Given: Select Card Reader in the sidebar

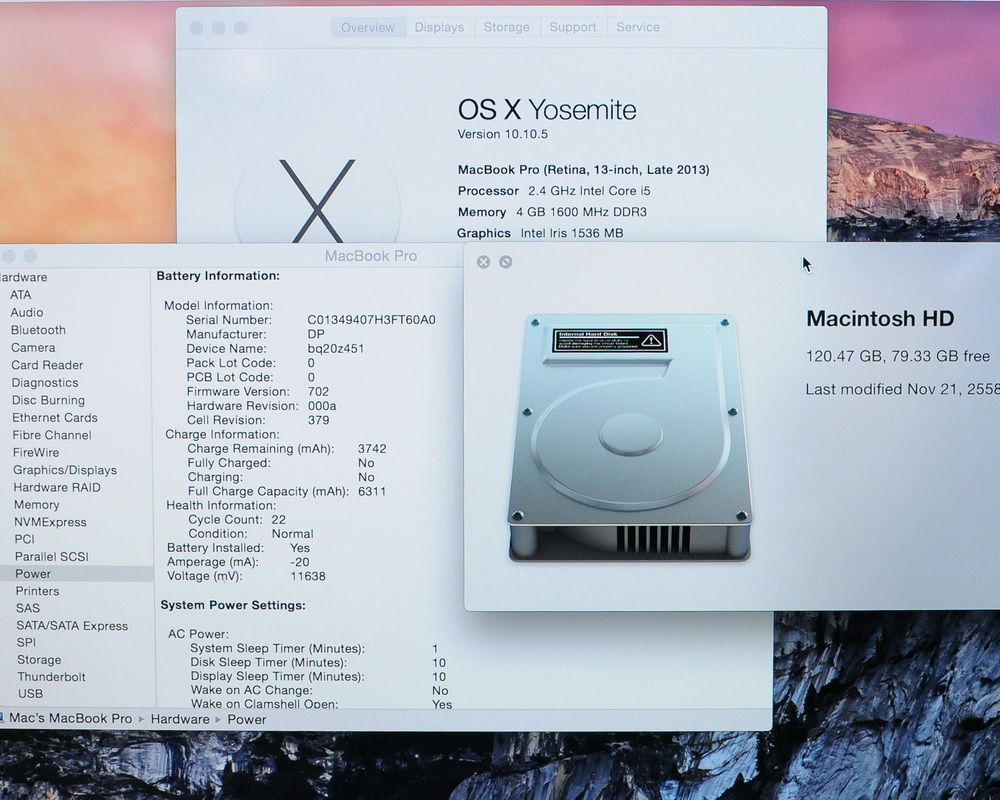Looking at the screenshot, I should pos(47,365).
